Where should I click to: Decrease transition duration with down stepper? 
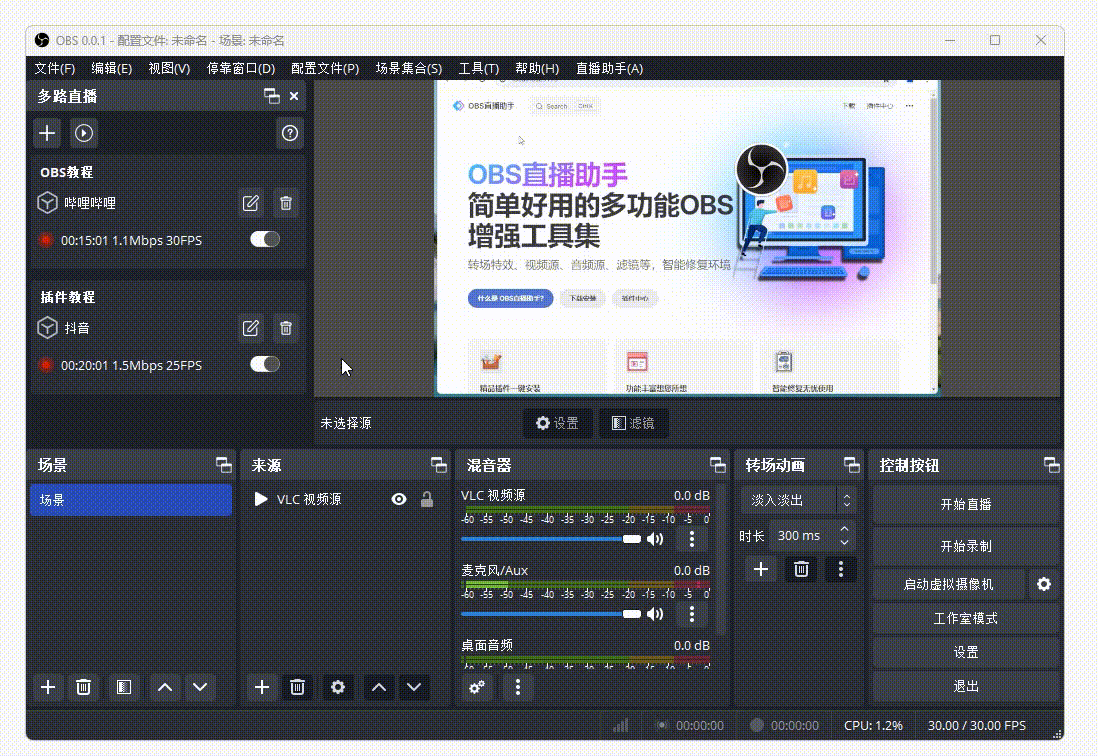tap(845, 542)
